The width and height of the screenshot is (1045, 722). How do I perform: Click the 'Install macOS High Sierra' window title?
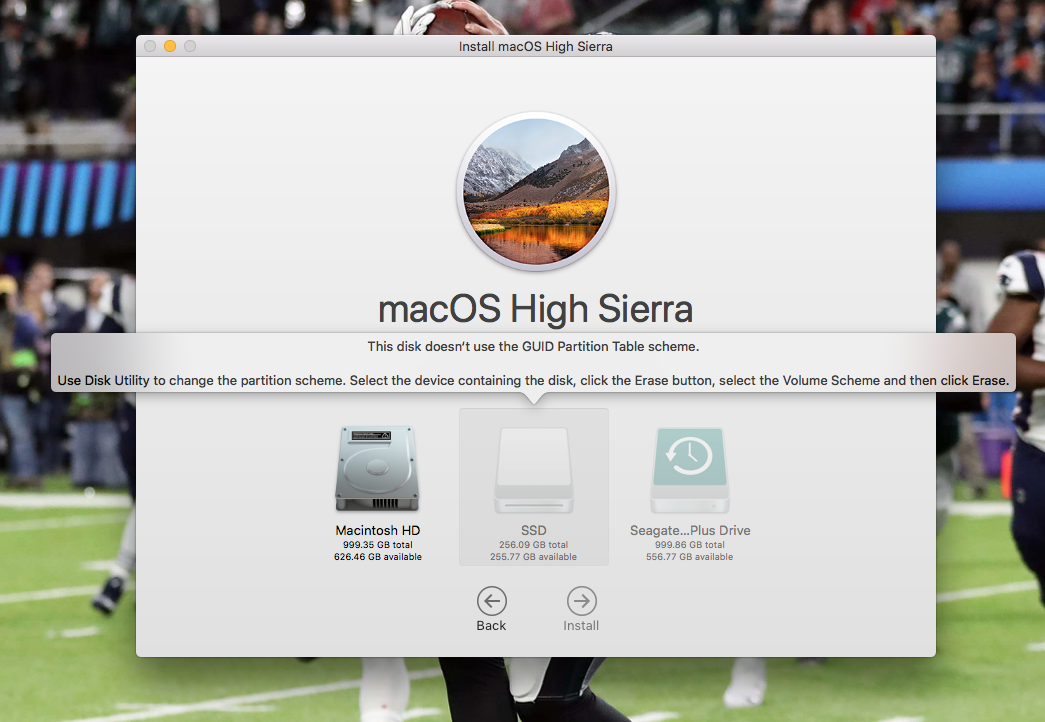(x=536, y=47)
